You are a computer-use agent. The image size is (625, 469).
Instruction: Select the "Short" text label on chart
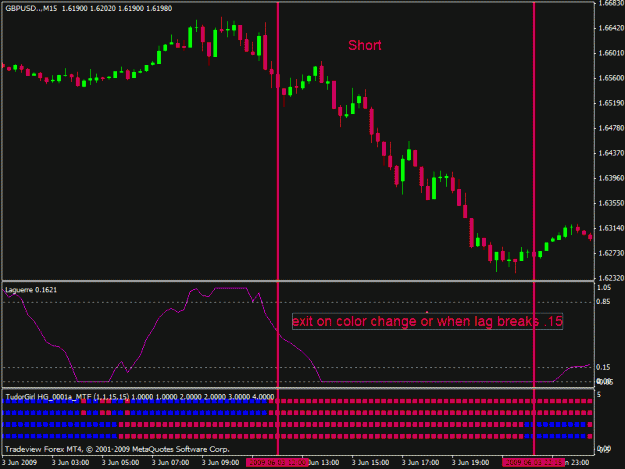click(365, 45)
